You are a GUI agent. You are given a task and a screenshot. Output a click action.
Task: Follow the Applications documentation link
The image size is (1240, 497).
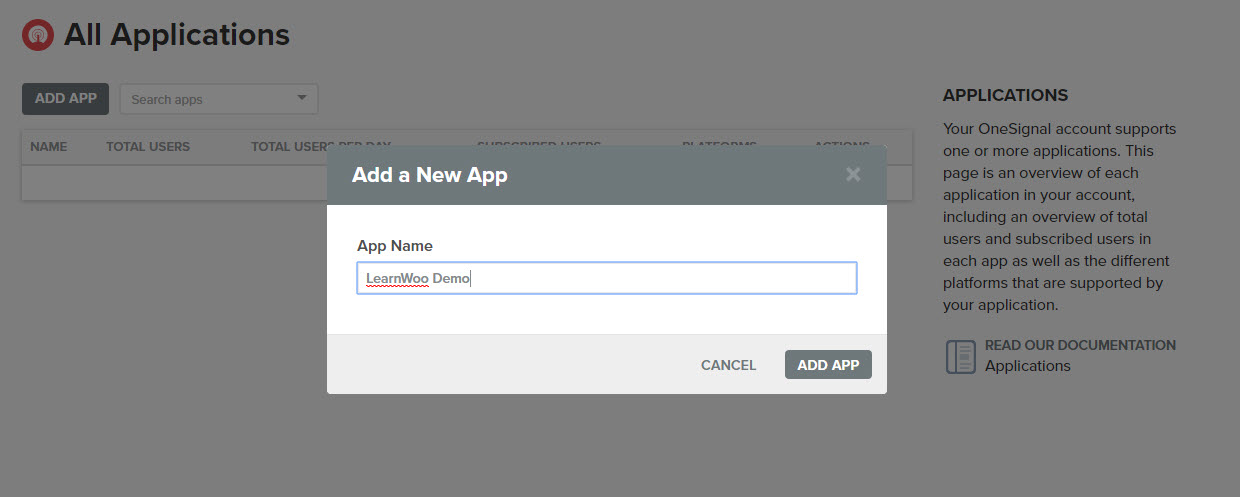coord(1027,366)
